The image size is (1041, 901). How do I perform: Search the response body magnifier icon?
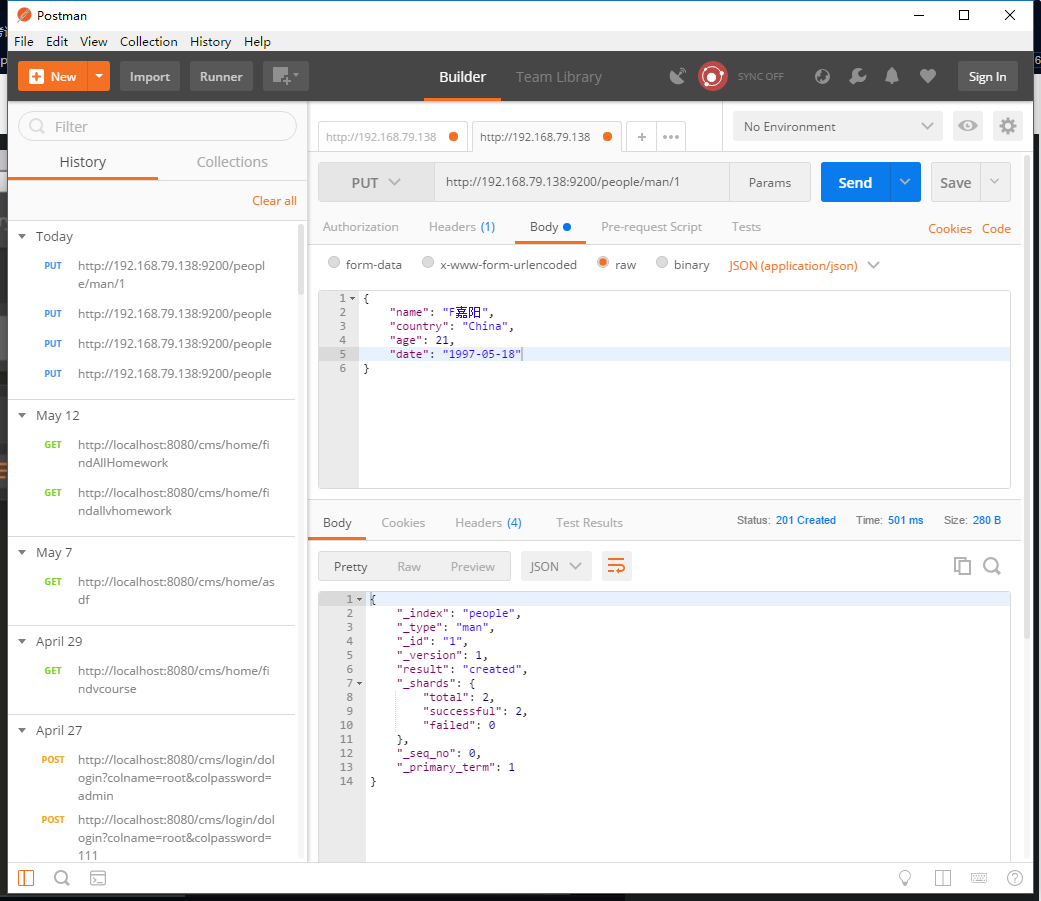tap(992, 566)
